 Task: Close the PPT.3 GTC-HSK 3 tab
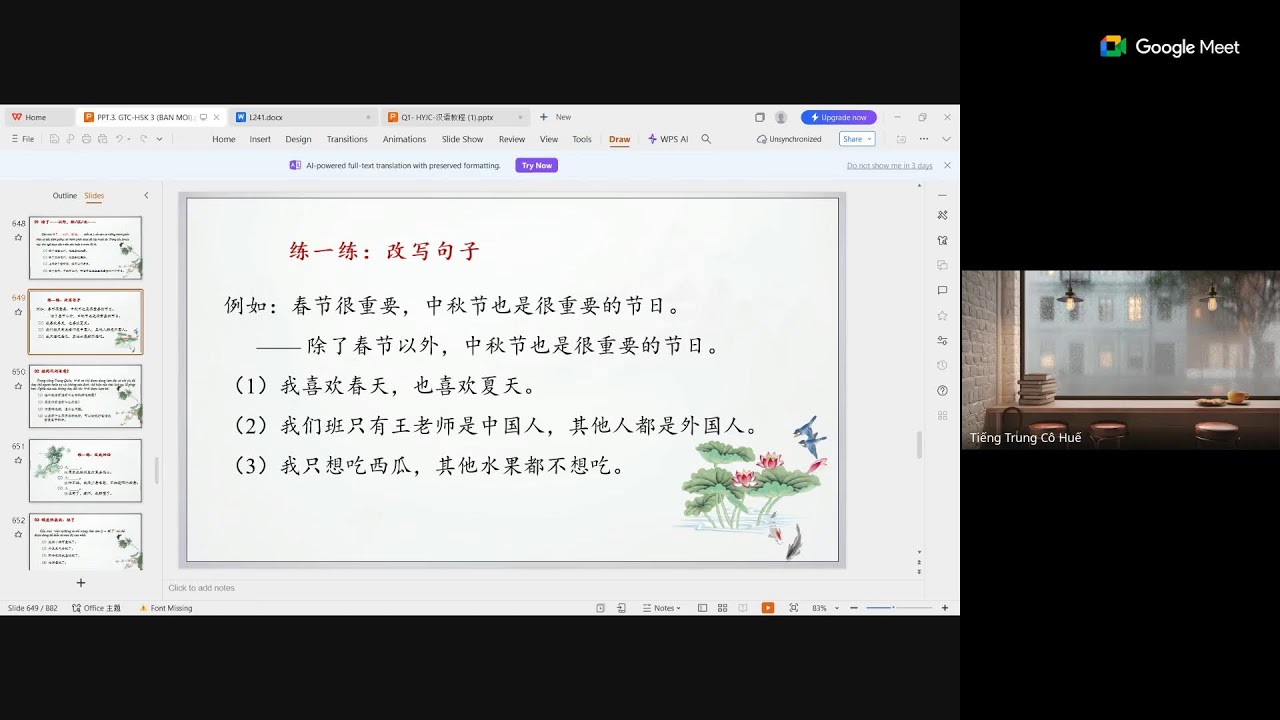217,117
